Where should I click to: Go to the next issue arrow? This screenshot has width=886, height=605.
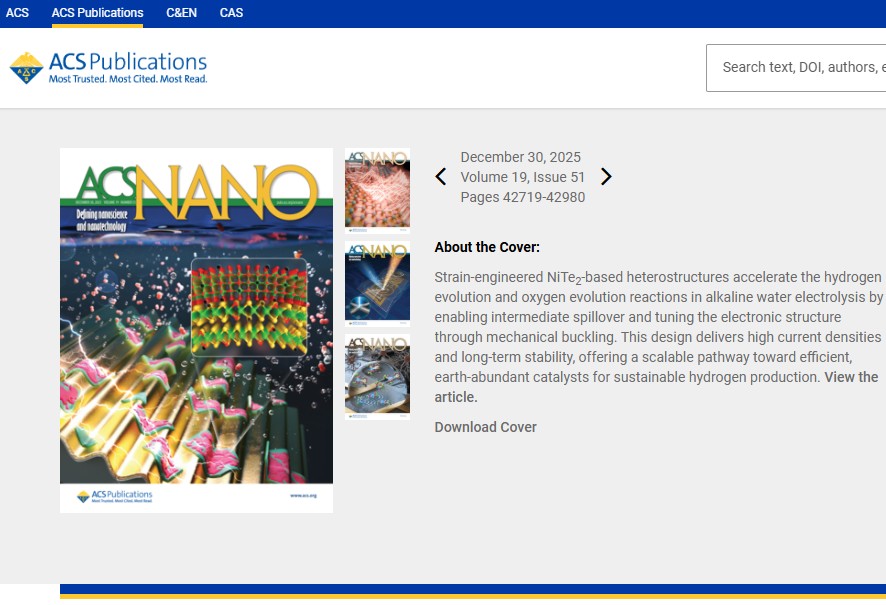[x=606, y=177]
